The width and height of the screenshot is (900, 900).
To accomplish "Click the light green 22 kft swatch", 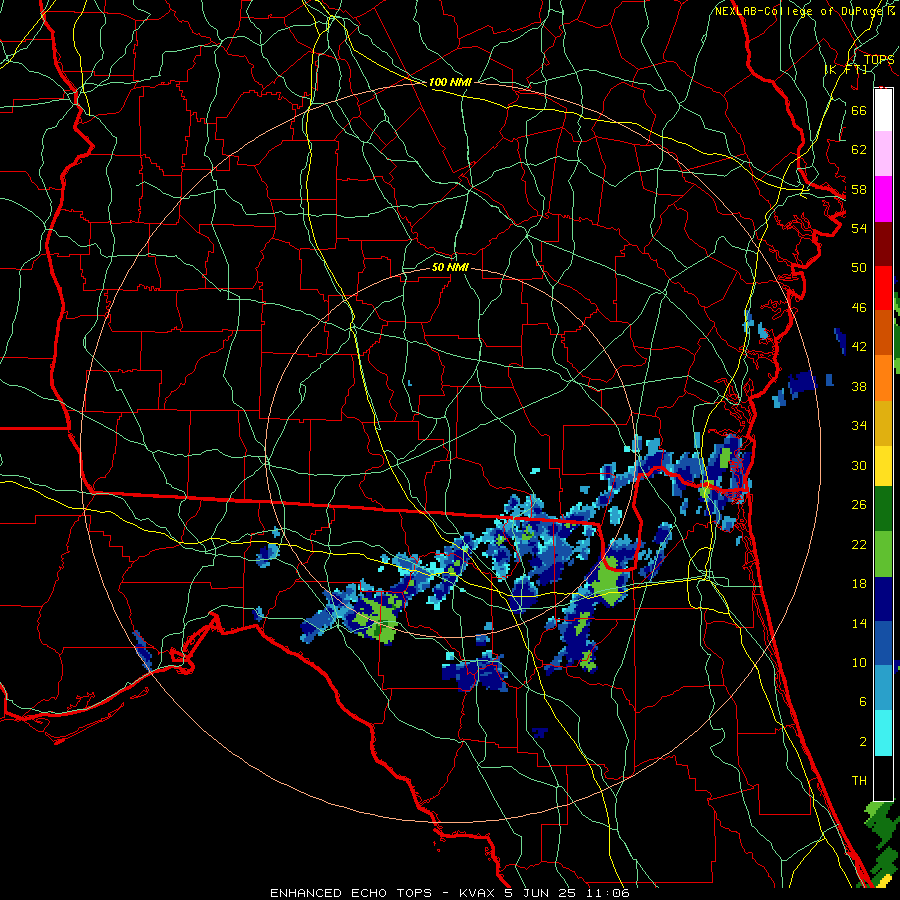I will pos(883,554).
